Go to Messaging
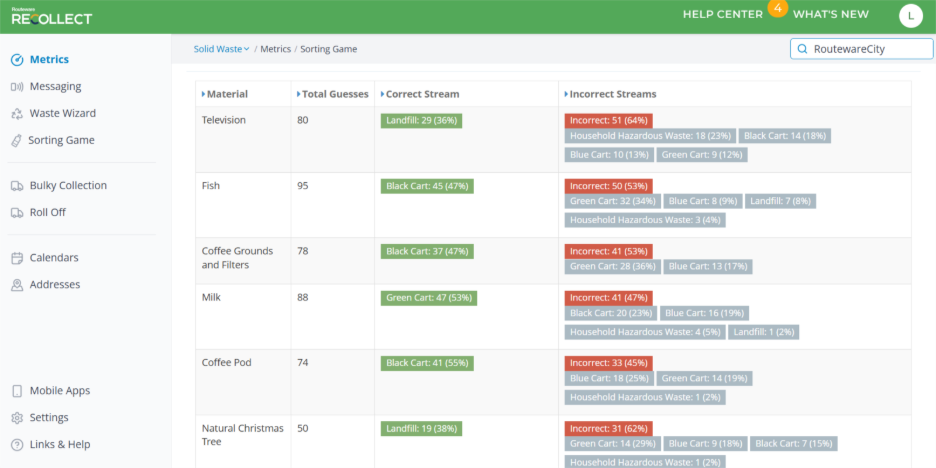The image size is (936, 468). pyautogui.click(x=56, y=87)
